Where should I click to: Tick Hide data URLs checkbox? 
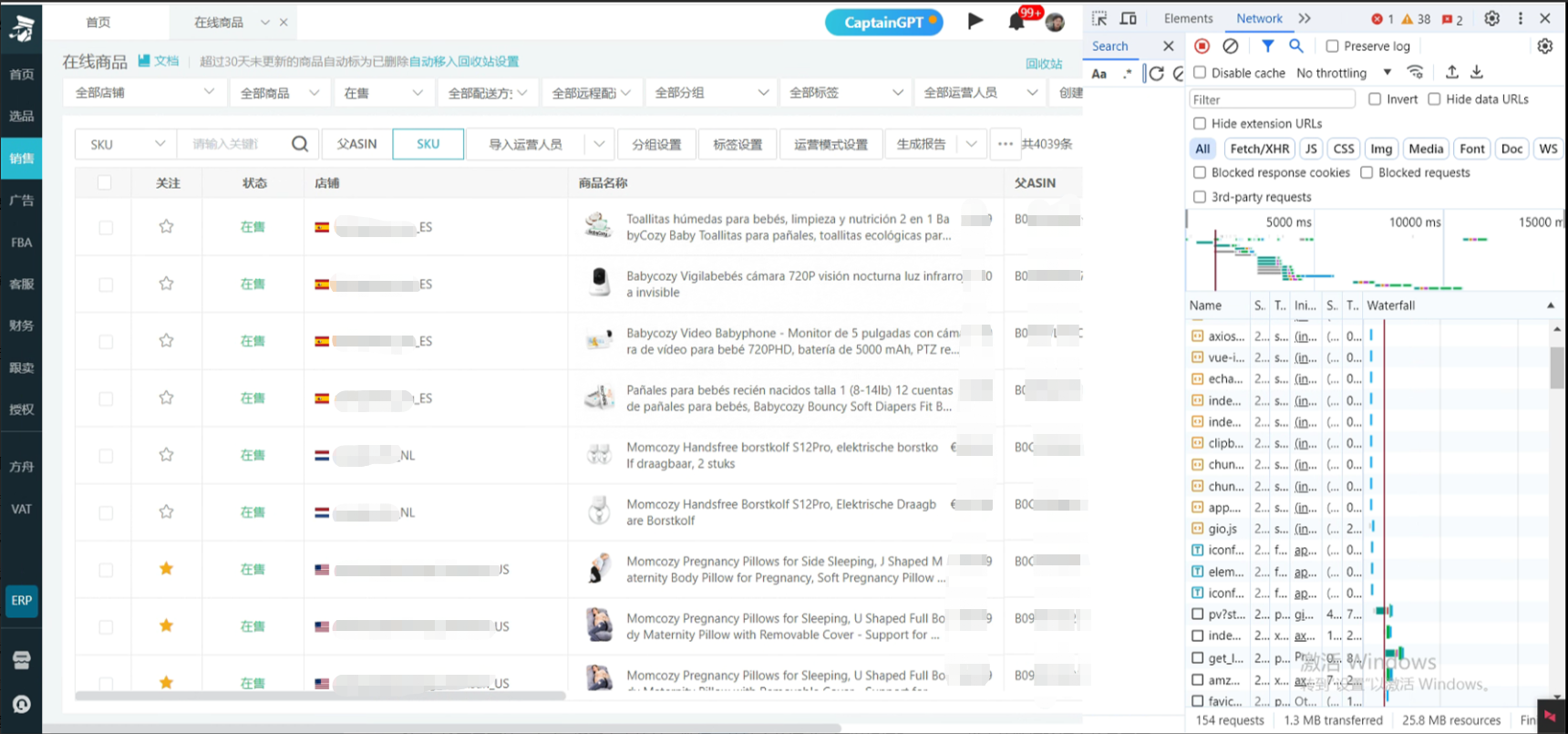pyautogui.click(x=1434, y=99)
